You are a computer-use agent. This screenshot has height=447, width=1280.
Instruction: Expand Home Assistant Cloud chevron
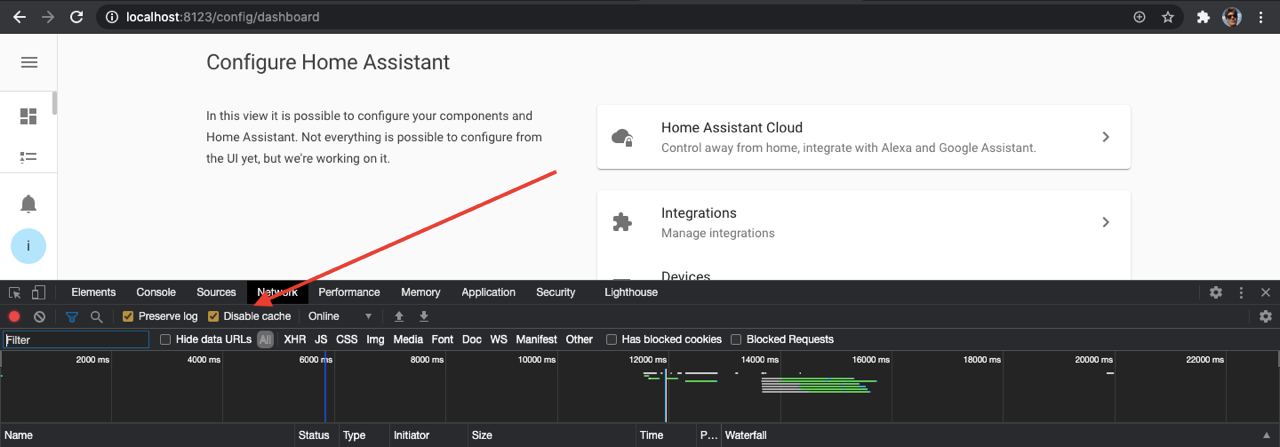1105,137
